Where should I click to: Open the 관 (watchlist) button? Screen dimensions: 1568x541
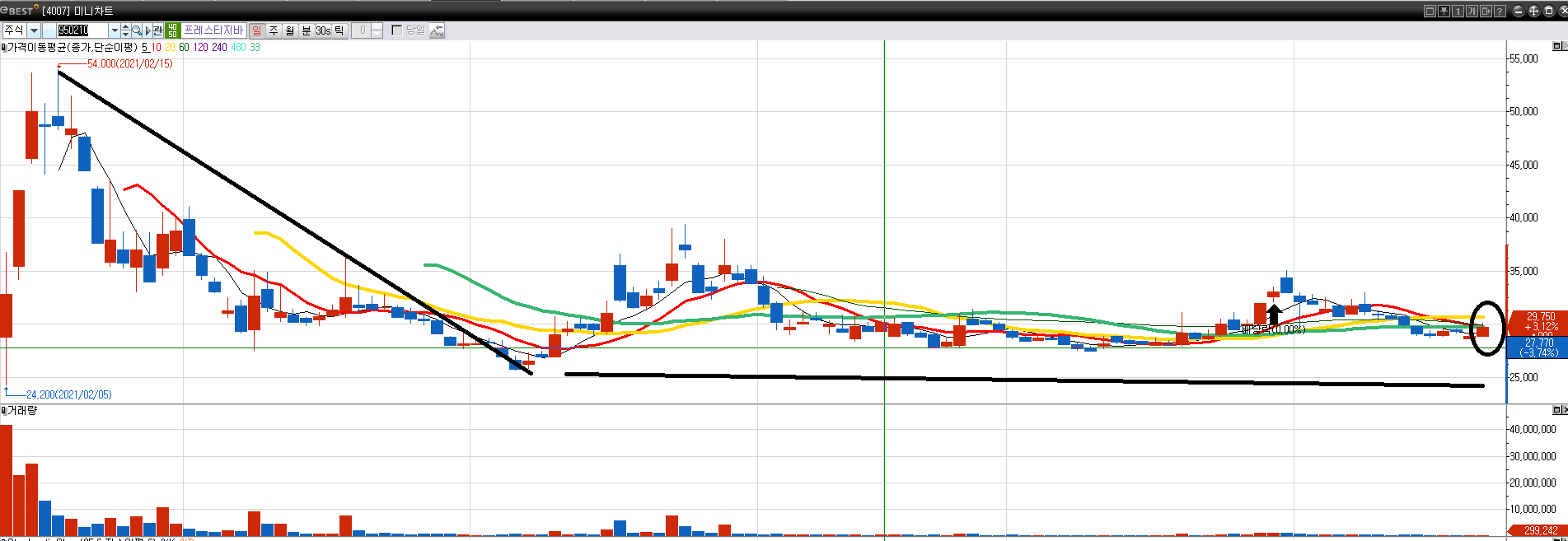157,30
